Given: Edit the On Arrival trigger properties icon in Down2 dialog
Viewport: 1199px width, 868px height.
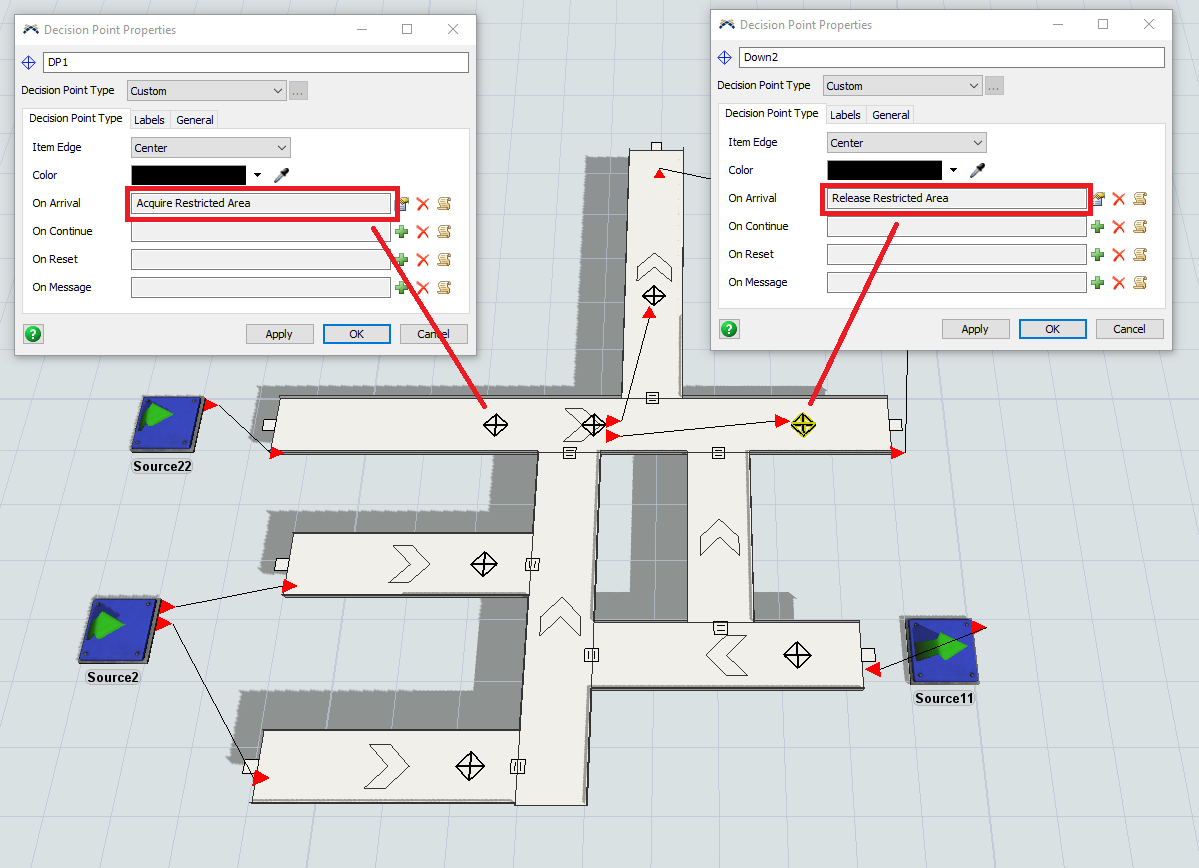Looking at the screenshot, I should coord(1098,199).
